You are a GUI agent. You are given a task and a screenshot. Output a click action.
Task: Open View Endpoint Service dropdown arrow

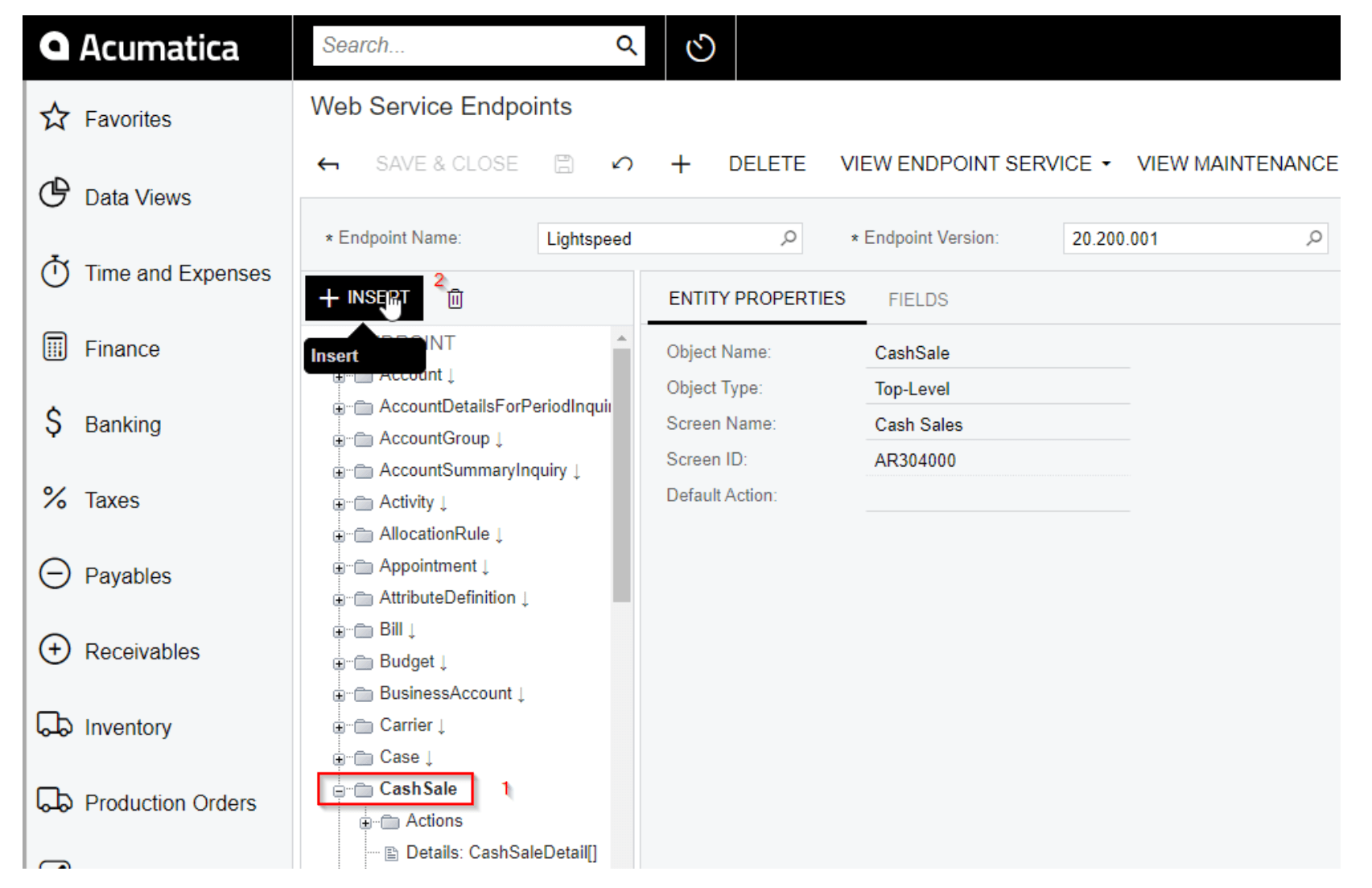coord(1106,164)
